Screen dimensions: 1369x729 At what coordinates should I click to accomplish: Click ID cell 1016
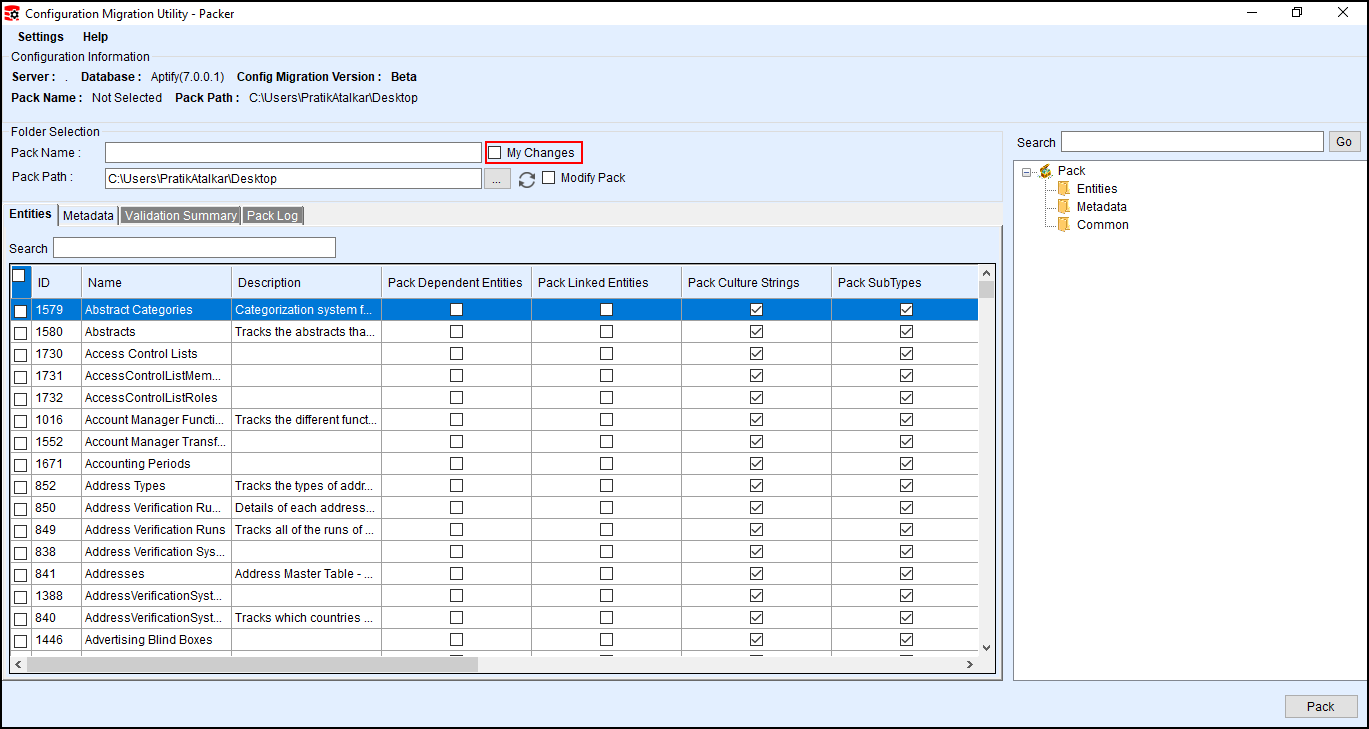pyautogui.click(x=56, y=420)
